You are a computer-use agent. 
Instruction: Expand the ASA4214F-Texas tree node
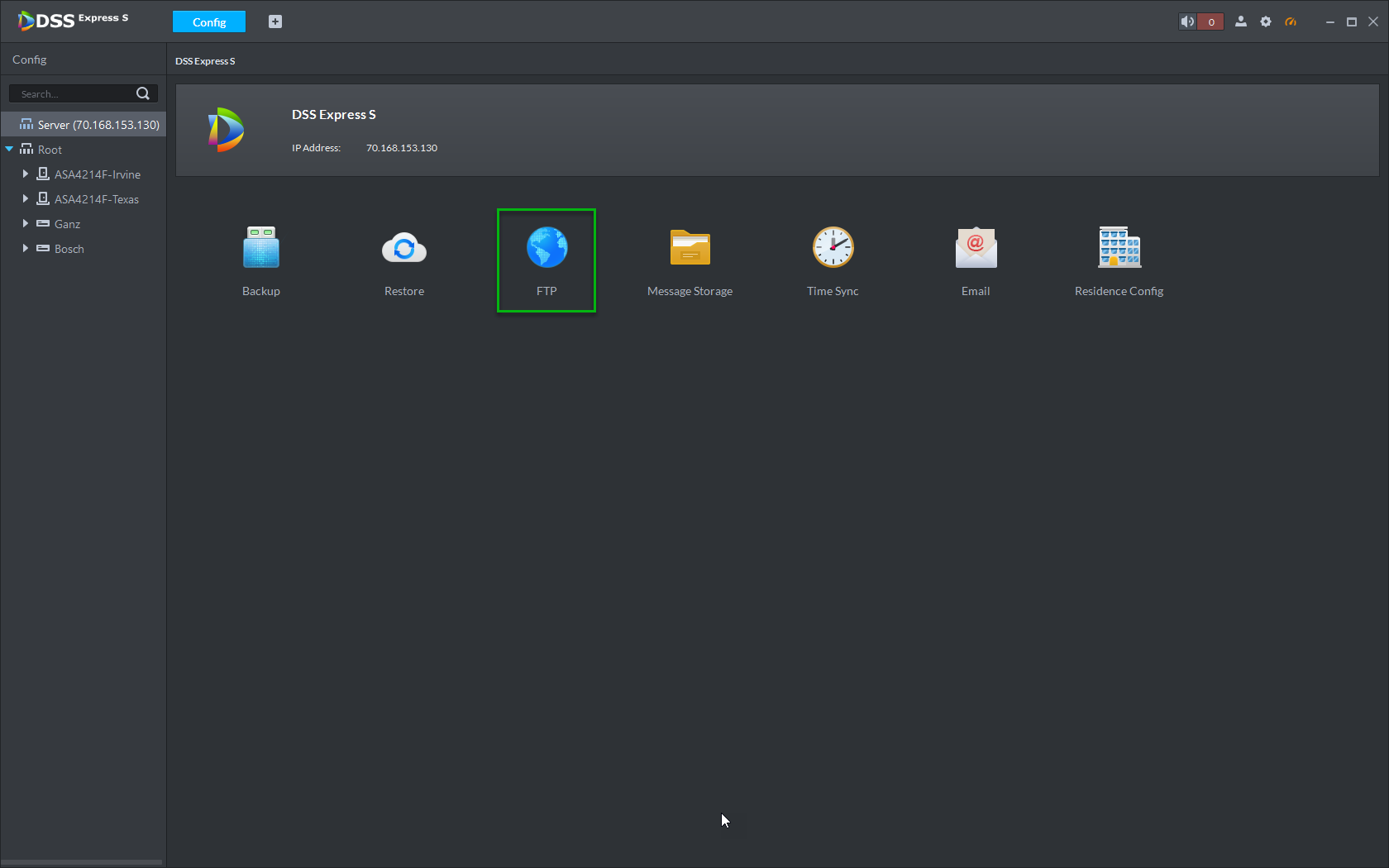25,199
